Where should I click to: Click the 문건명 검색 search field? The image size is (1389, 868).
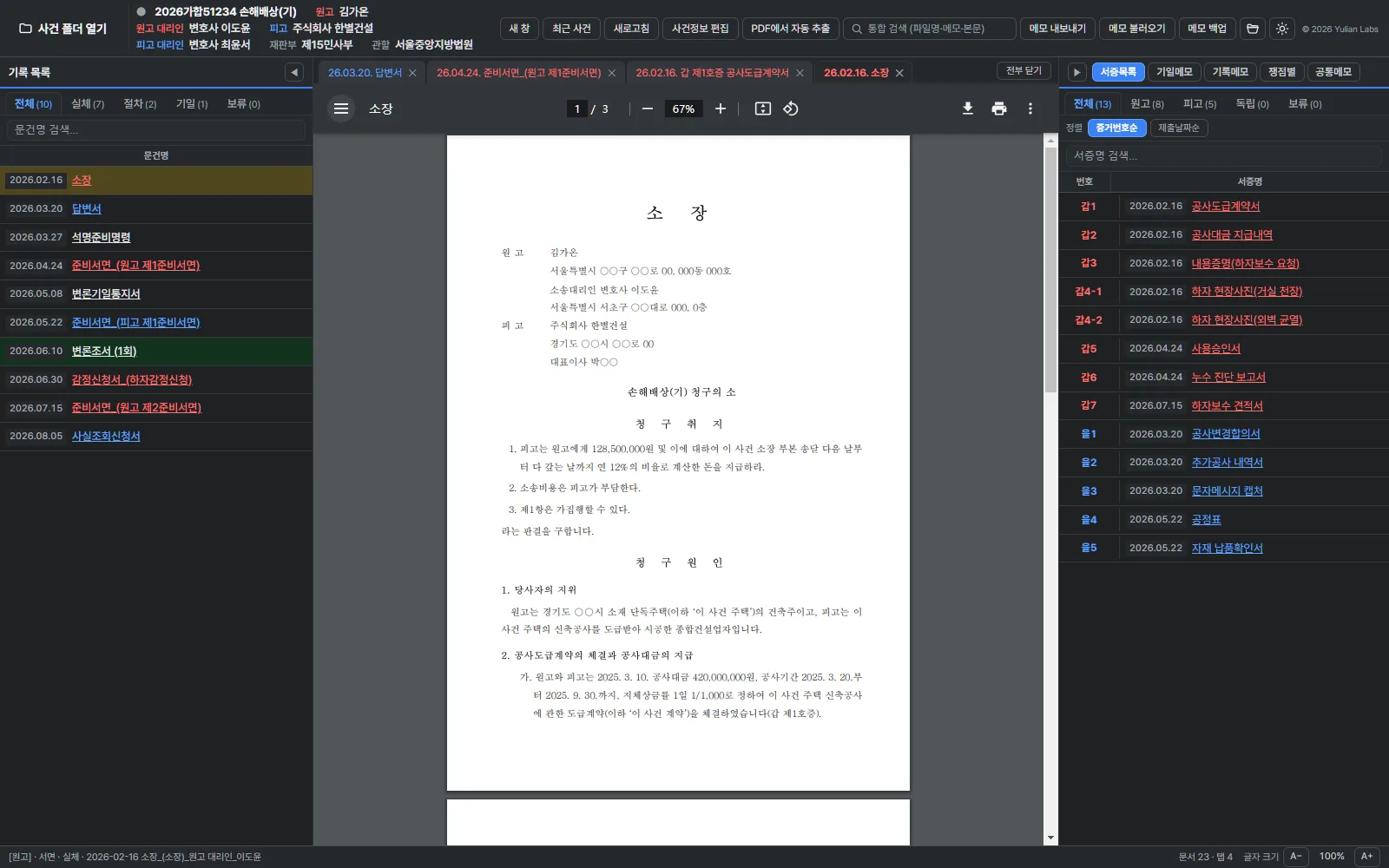coord(156,129)
